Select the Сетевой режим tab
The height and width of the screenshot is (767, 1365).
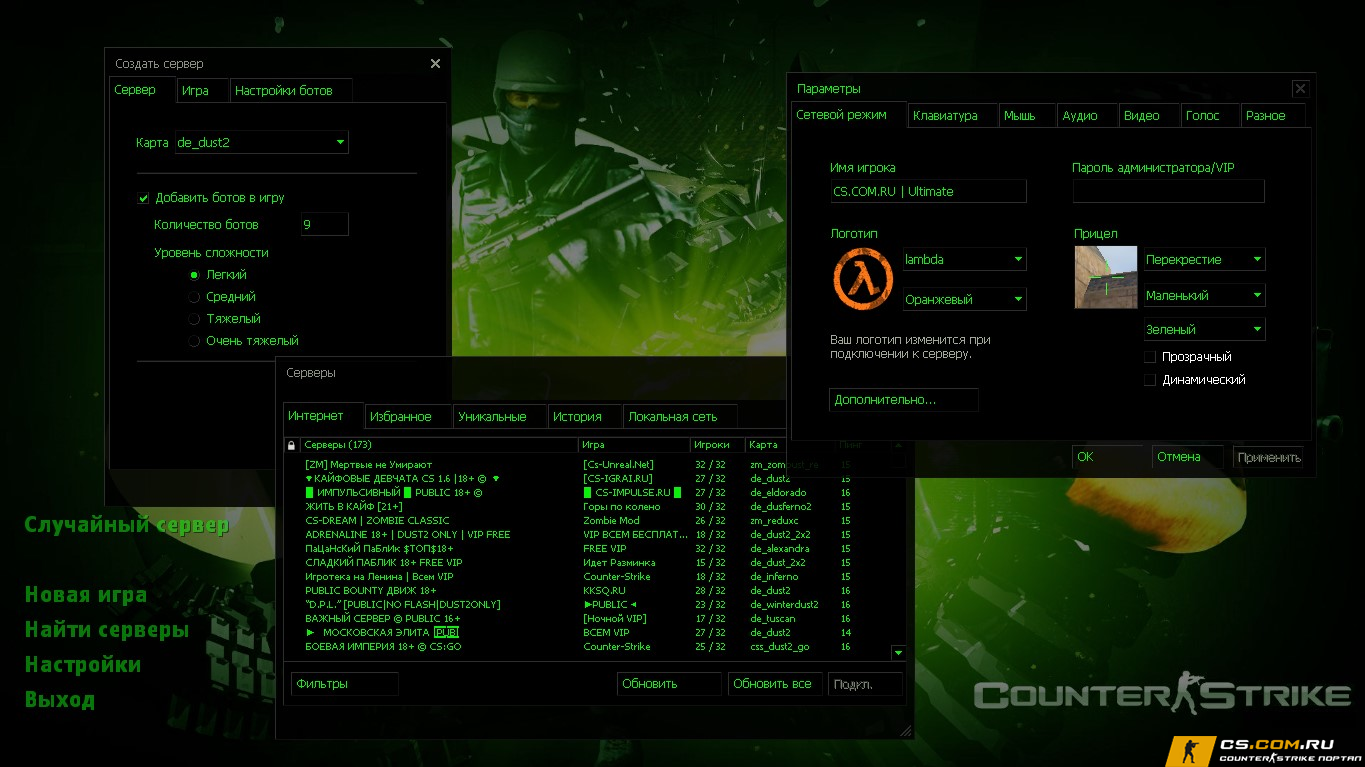(849, 115)
